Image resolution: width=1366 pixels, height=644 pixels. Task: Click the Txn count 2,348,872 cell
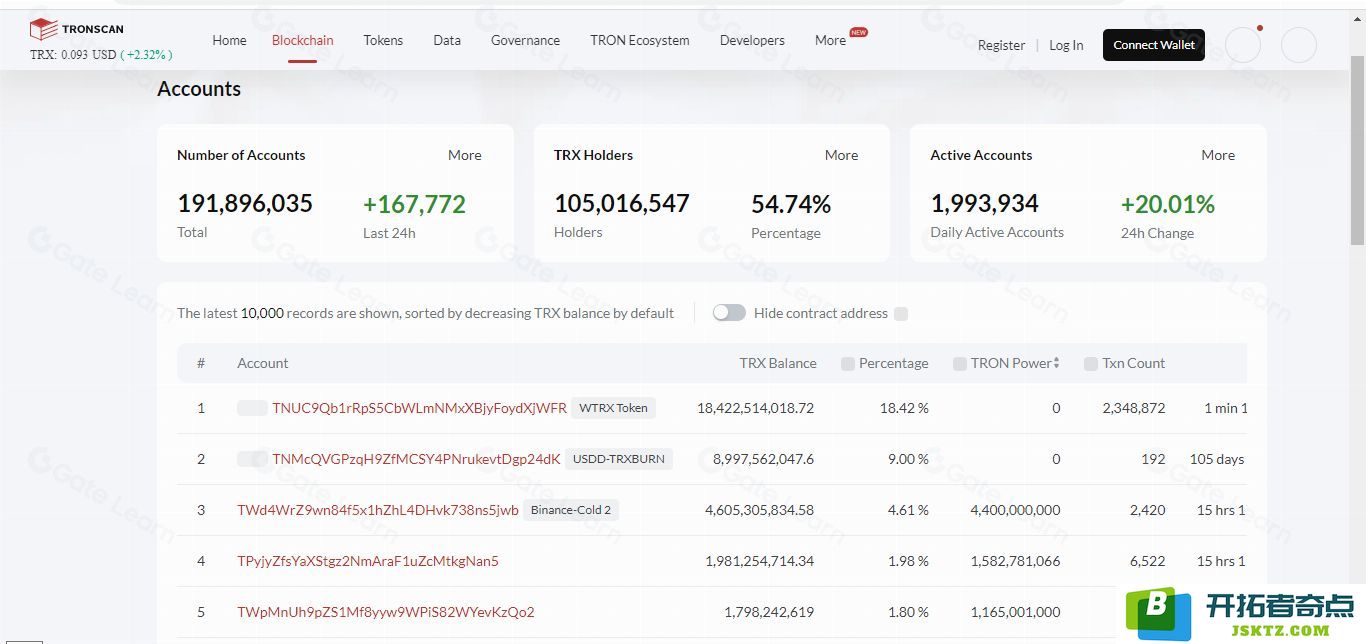click(1134, 408)
